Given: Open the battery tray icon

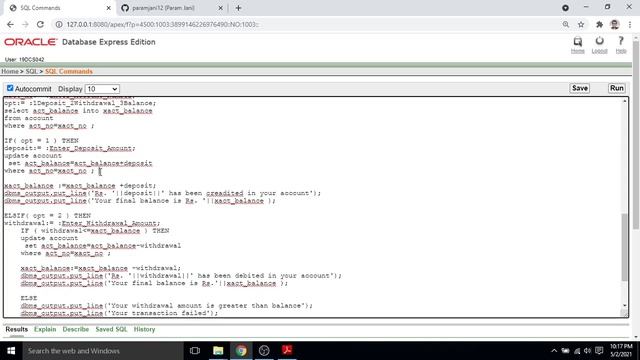Looking at the screenshot, I should 565,351.
